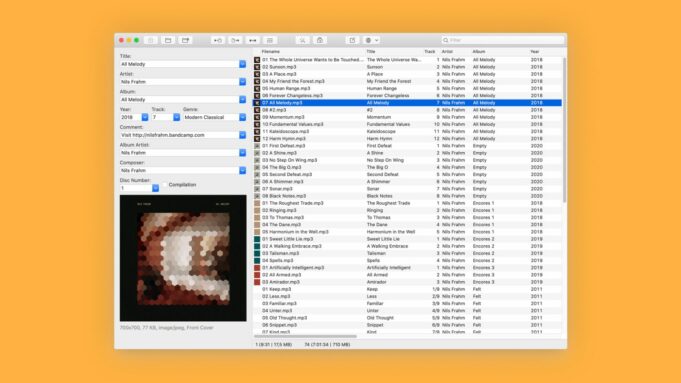
Task: Open the Comment field dropdown arrow
Action: point(242,135)
